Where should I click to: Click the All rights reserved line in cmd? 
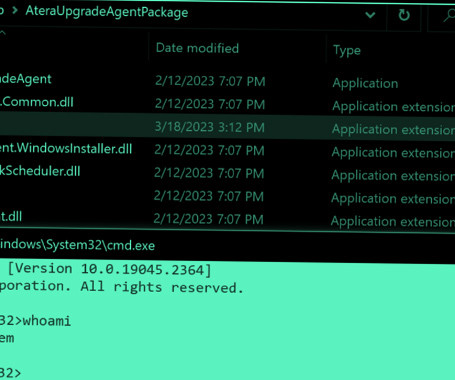[122, 287]
